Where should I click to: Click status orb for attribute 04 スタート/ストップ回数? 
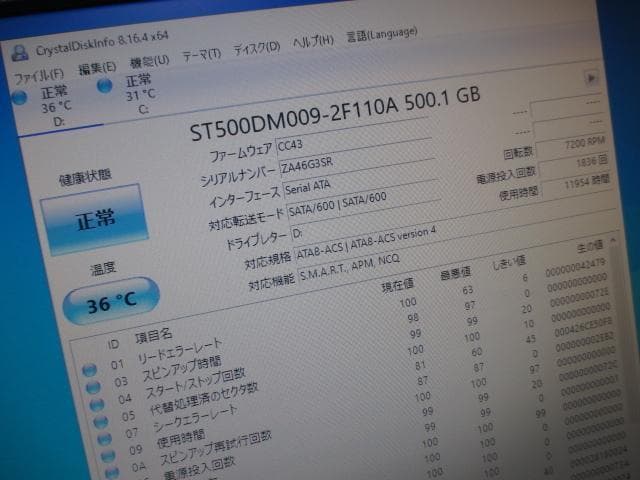97,404
